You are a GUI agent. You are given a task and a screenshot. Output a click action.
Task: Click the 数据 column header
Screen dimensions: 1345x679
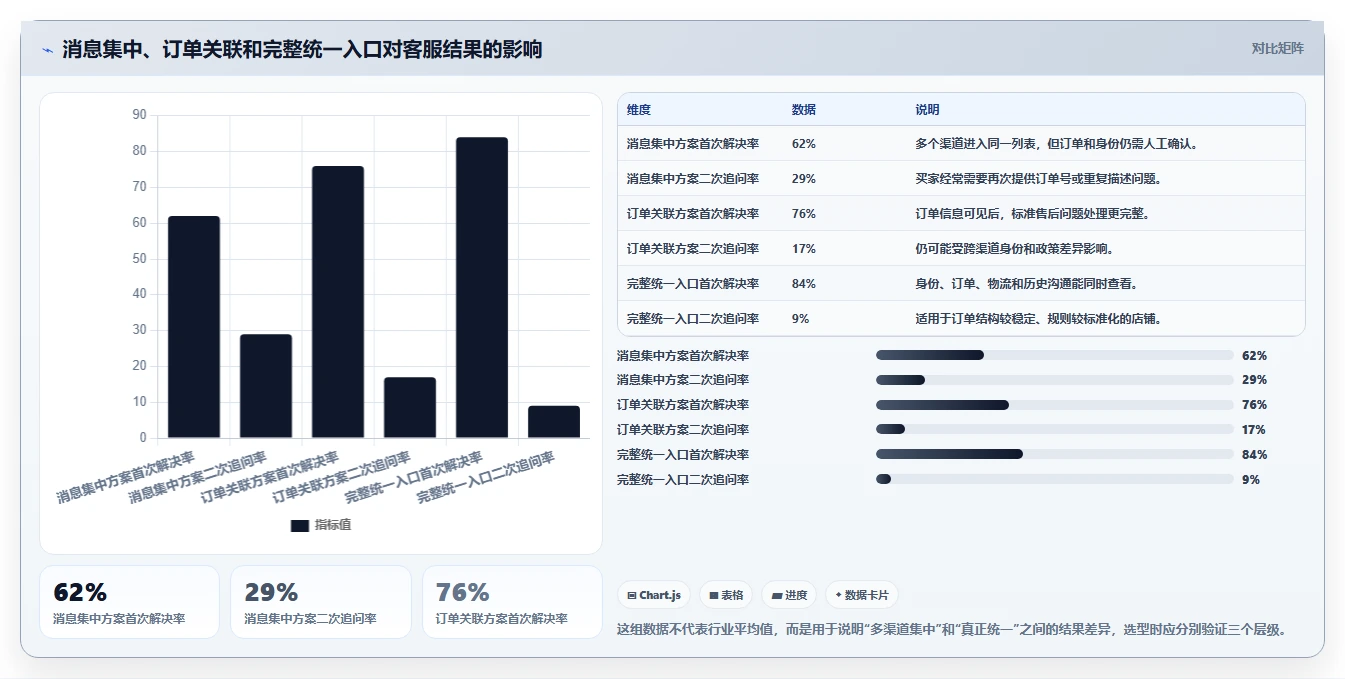click(803, 110)
